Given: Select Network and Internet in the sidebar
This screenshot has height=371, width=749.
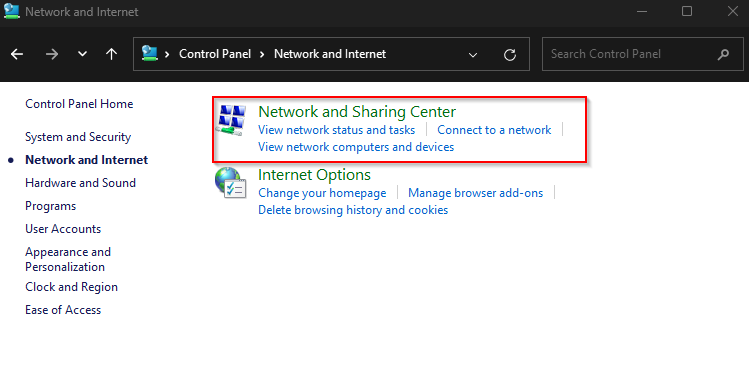Looking at the screenshot, I should pyautogui.click(x=86, y=160).
